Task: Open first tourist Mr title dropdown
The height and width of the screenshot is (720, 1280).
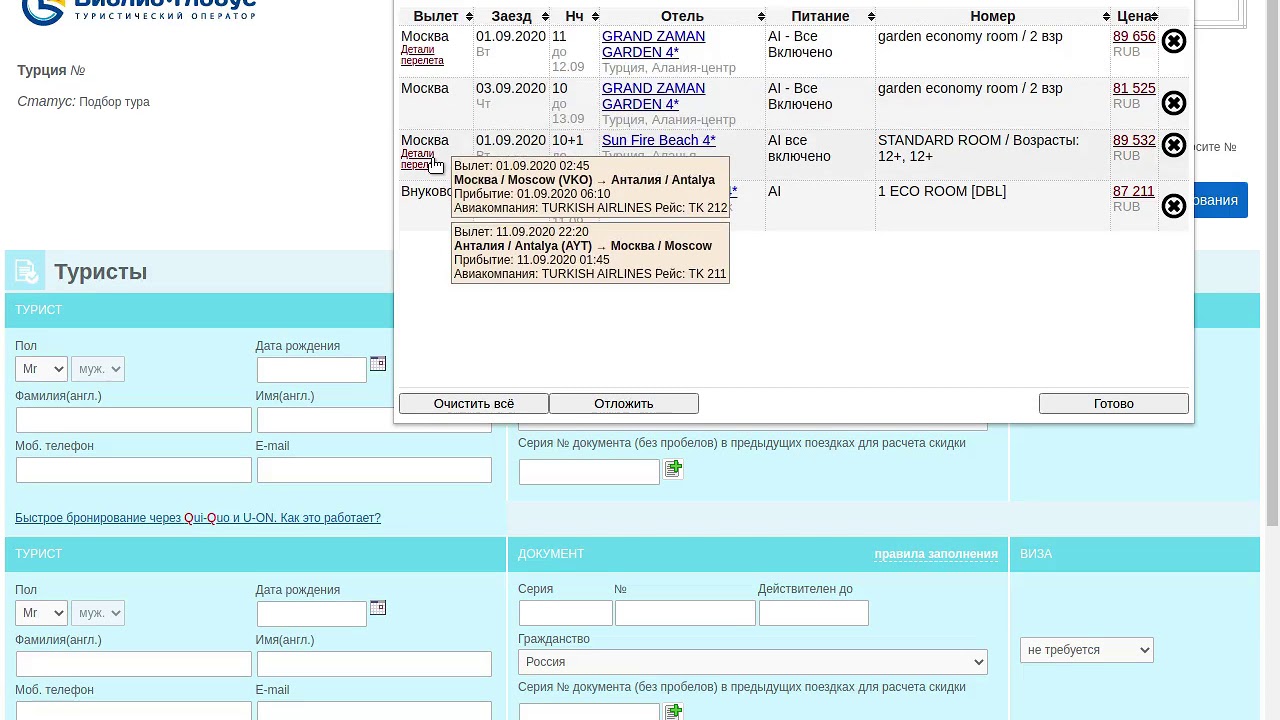Action: pyautogui.click(x=41, y=369)
